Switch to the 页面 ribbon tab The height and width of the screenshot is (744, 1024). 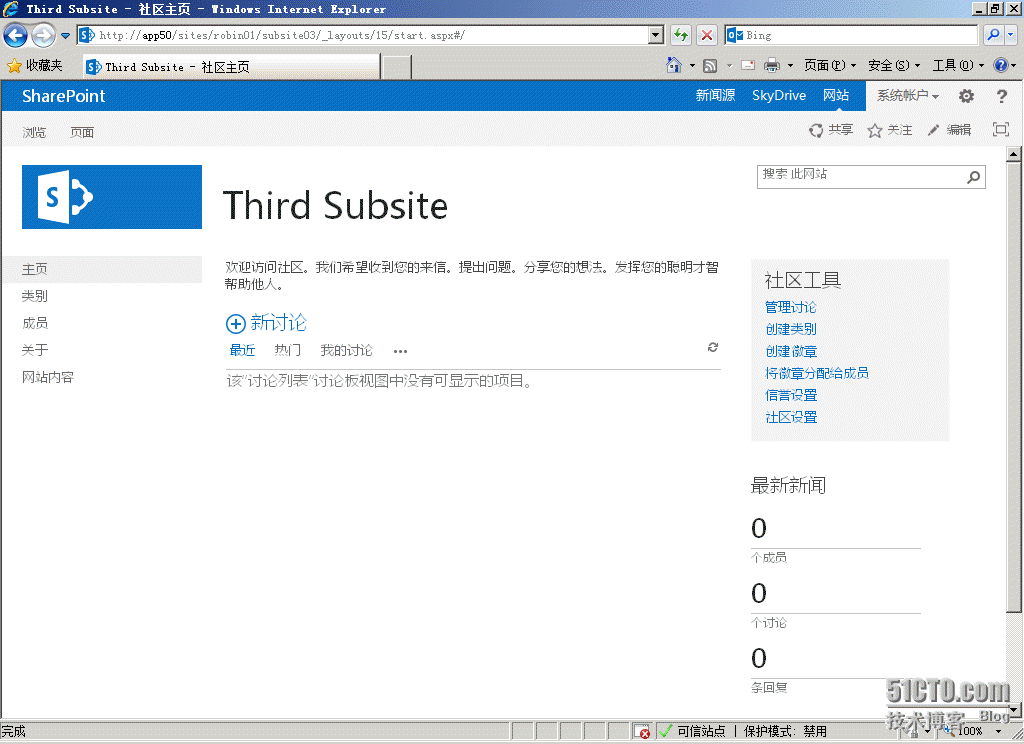82,133
